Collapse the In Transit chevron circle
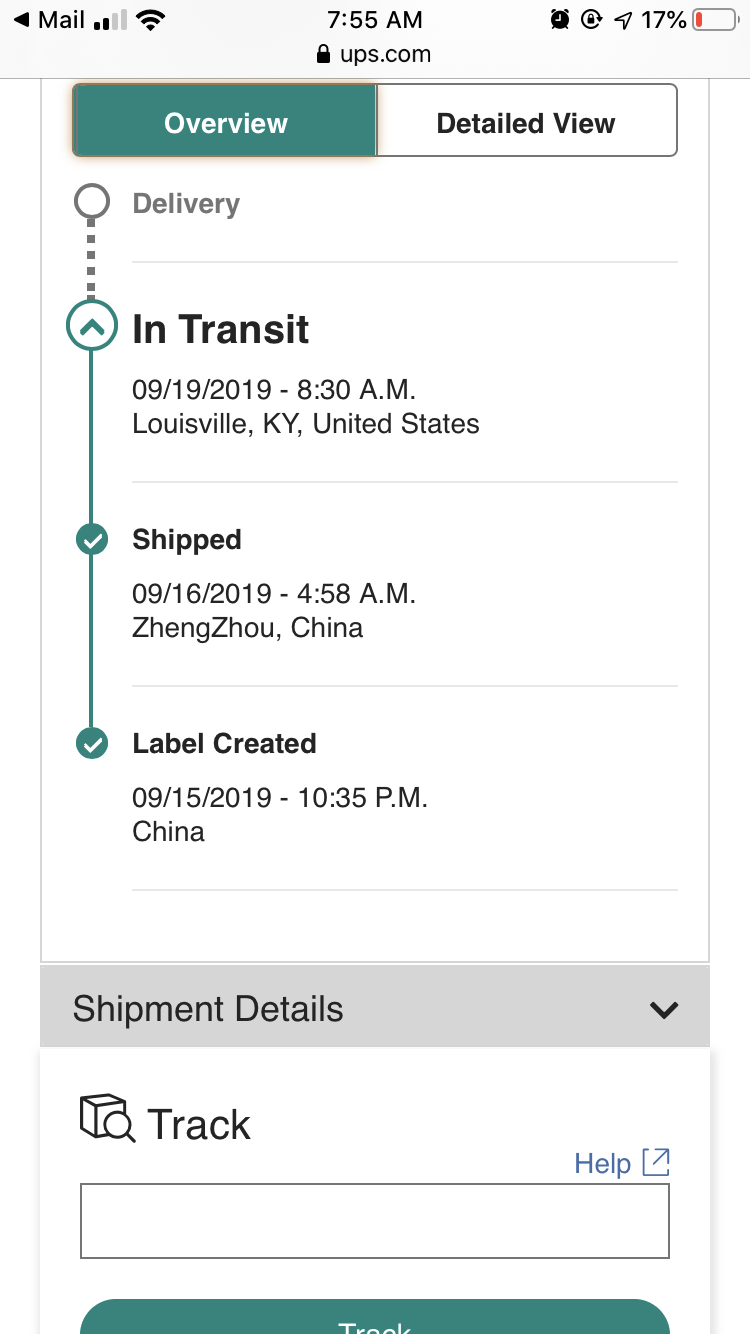The height and width of the screenshot is (1334, 750). click(x=91, y=325)
